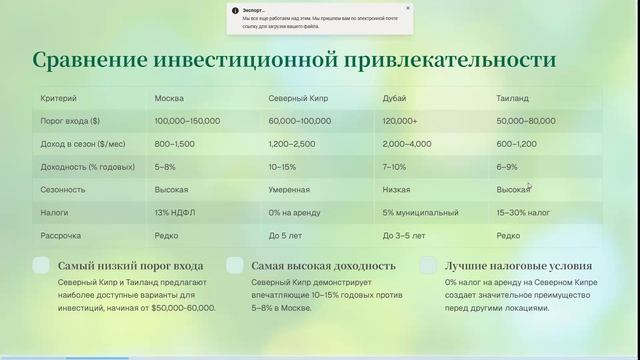640x360 pixels.
Task: Select the cell 2,000–4,000
Action: [x=407, y=144]
